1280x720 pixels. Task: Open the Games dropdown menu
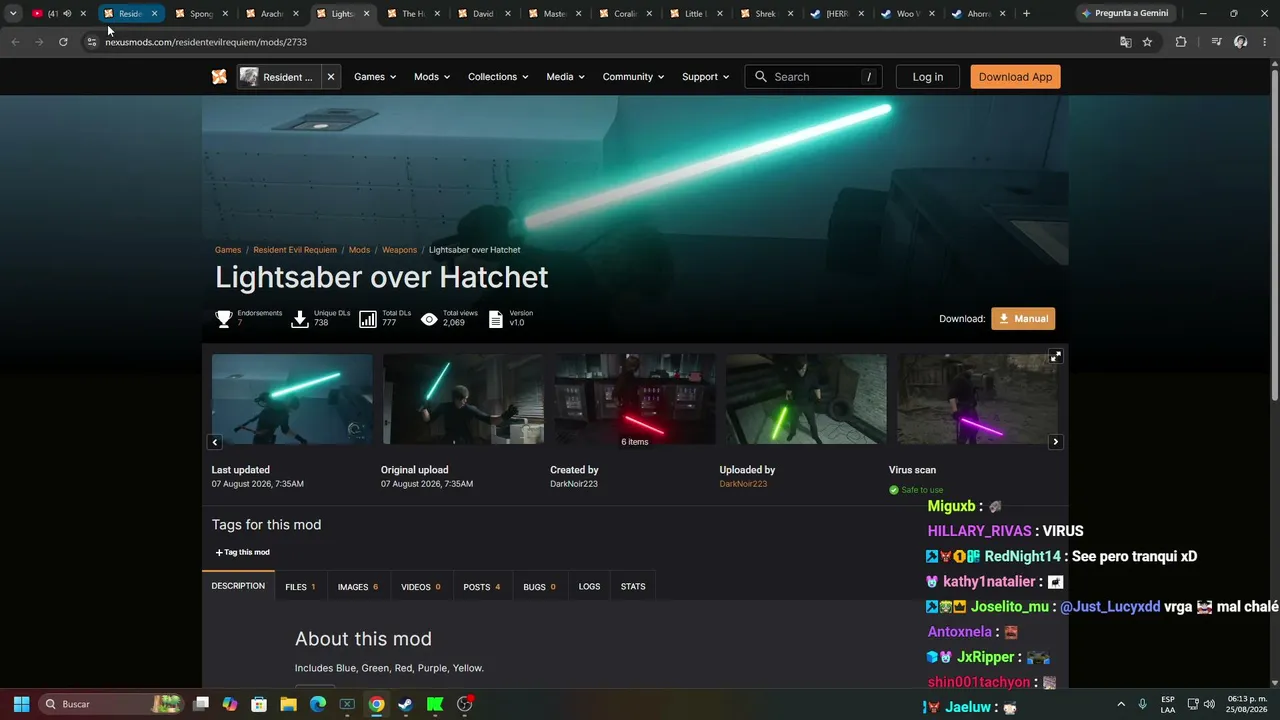coord(375,77)
